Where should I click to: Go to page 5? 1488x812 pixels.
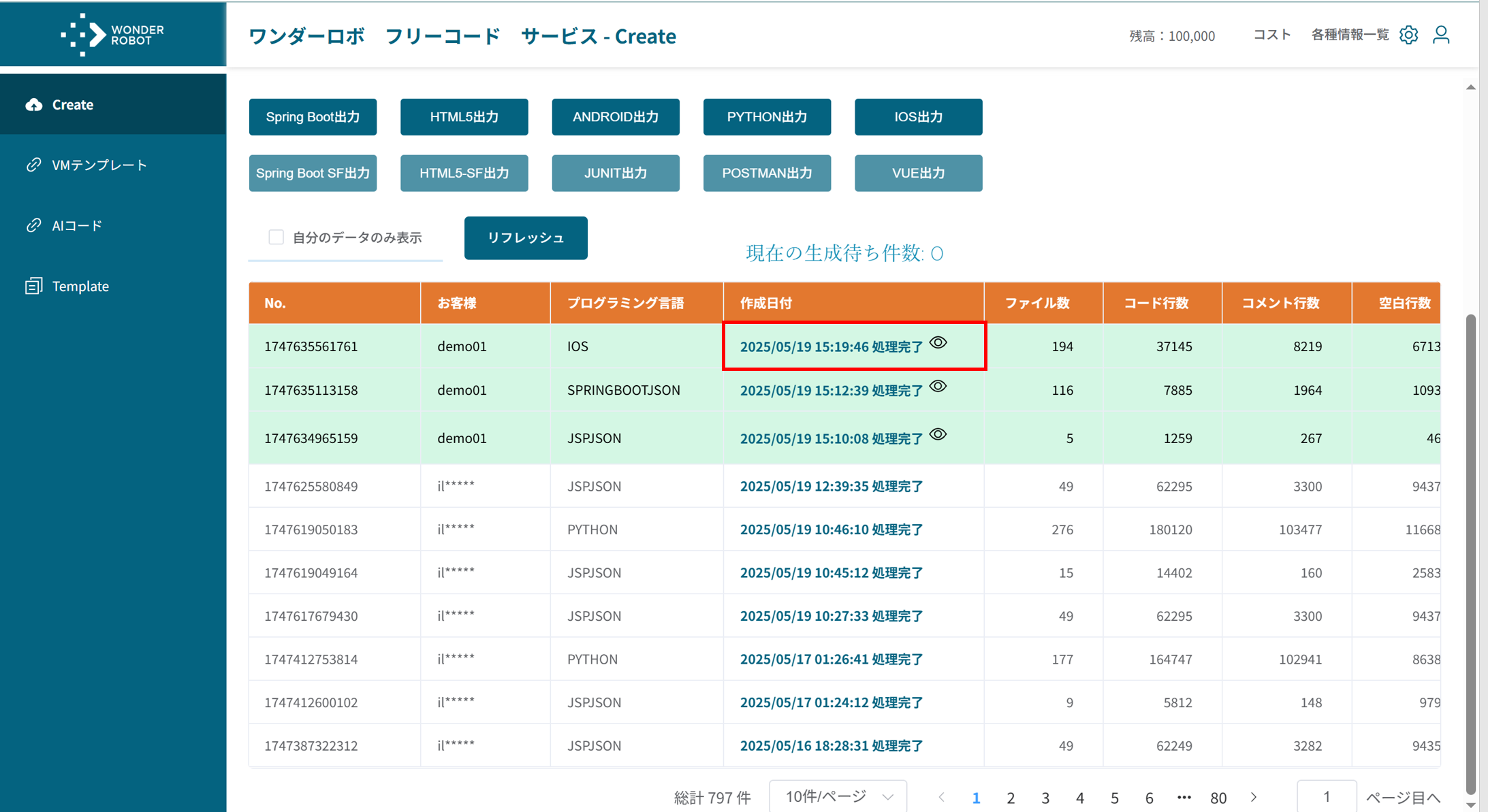point(1115,798)
